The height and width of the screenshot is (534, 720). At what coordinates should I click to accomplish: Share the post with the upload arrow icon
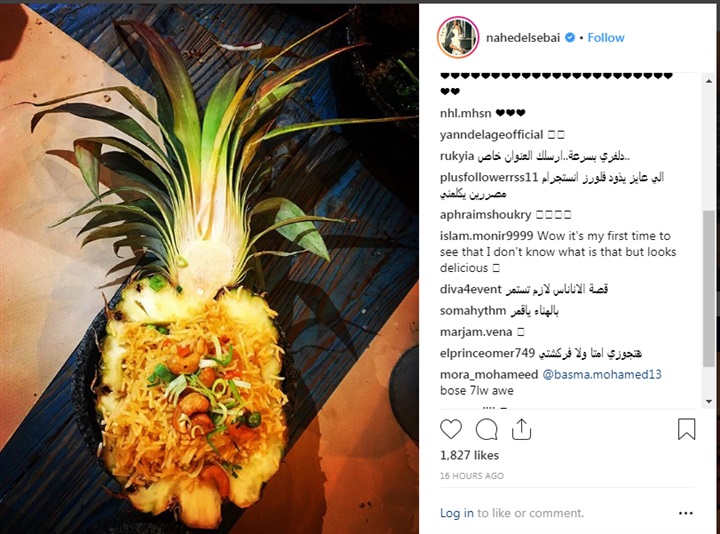521,429
